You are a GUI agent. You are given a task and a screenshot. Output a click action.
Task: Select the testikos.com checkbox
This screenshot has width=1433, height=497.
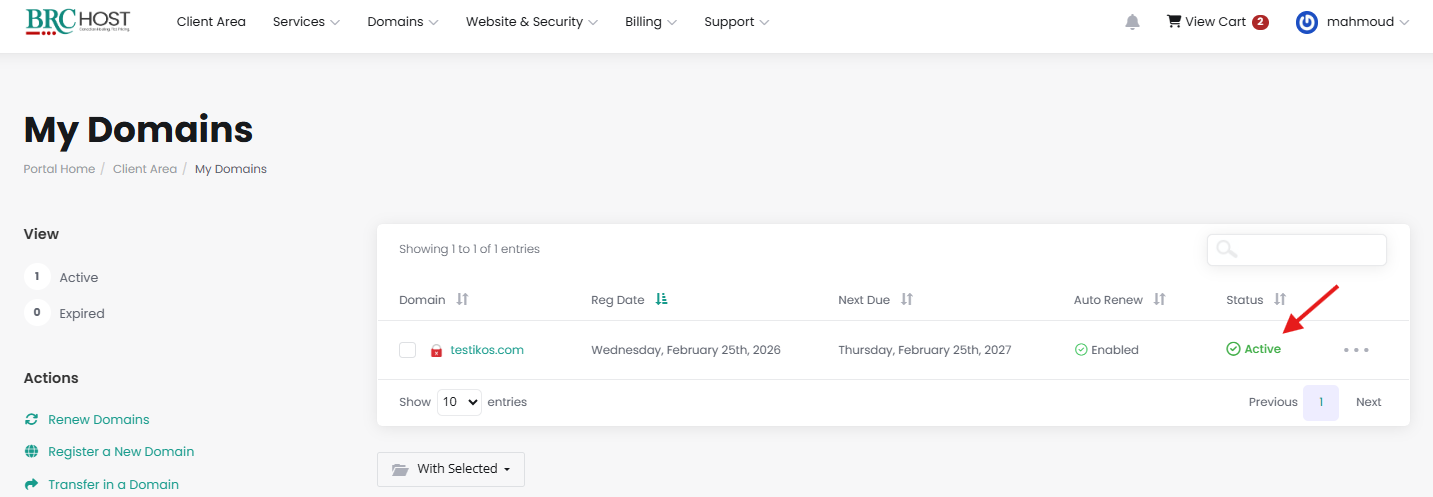point(407,350)
